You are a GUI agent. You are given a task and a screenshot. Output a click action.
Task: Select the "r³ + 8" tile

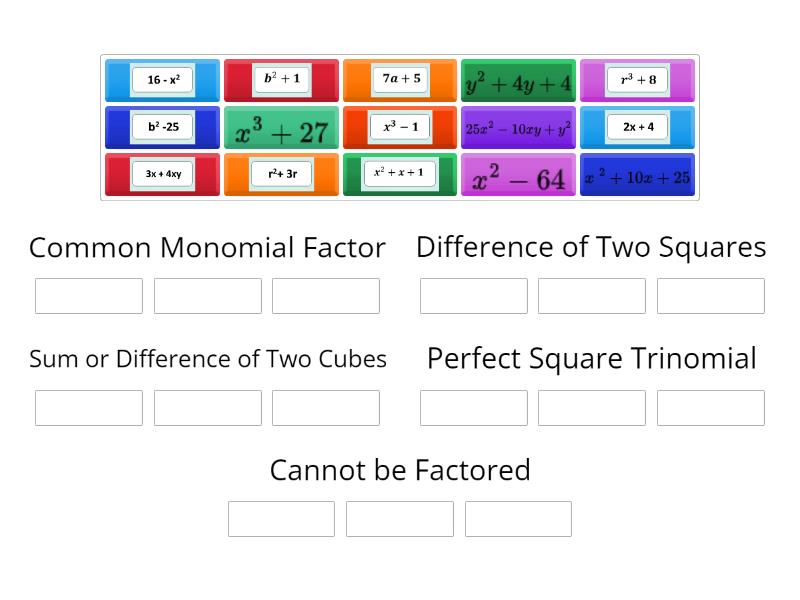(x=637, y=80)
